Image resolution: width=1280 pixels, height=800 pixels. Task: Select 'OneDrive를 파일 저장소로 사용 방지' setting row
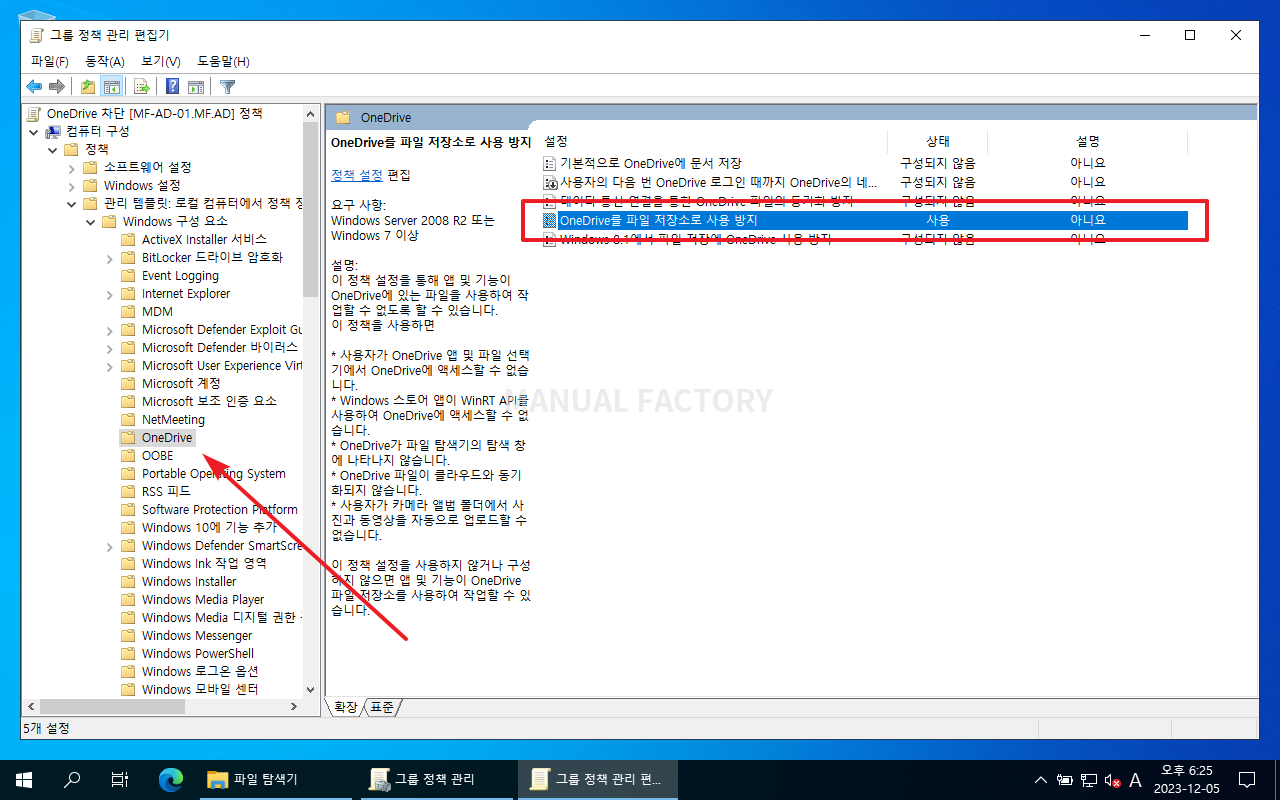pos(864,220)
